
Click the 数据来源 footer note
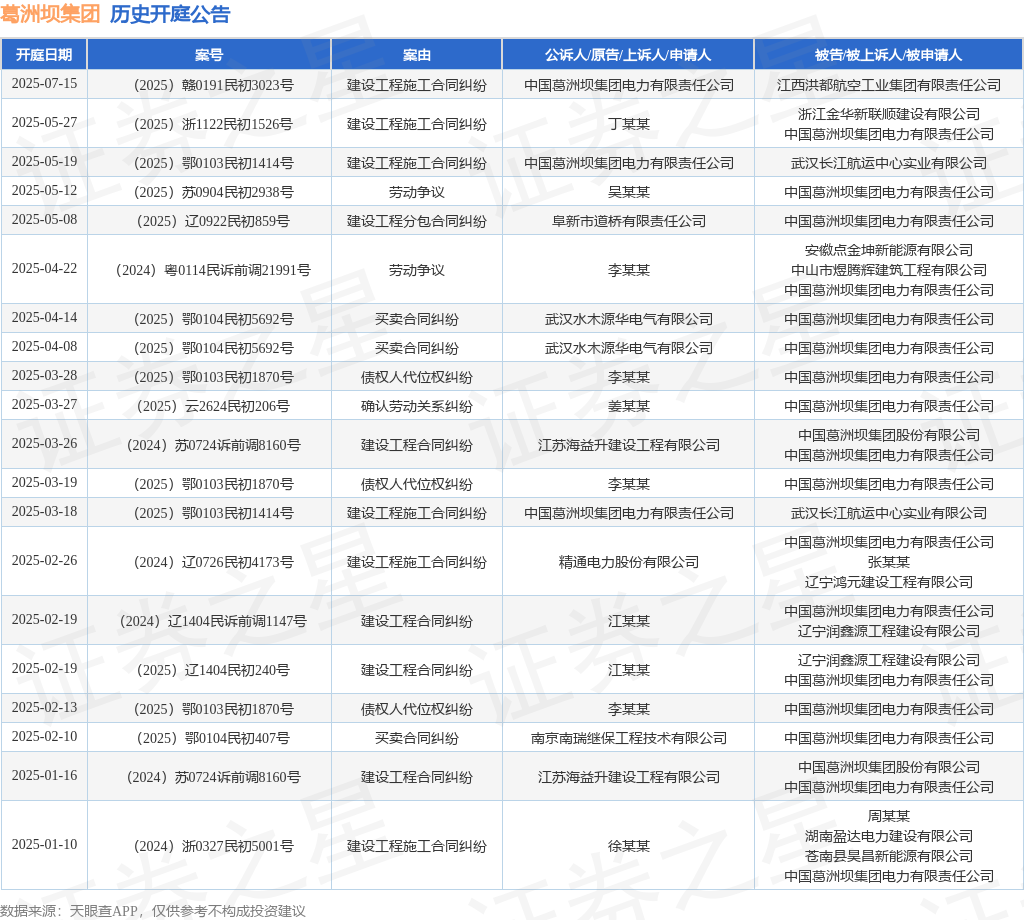coord(153,911)
